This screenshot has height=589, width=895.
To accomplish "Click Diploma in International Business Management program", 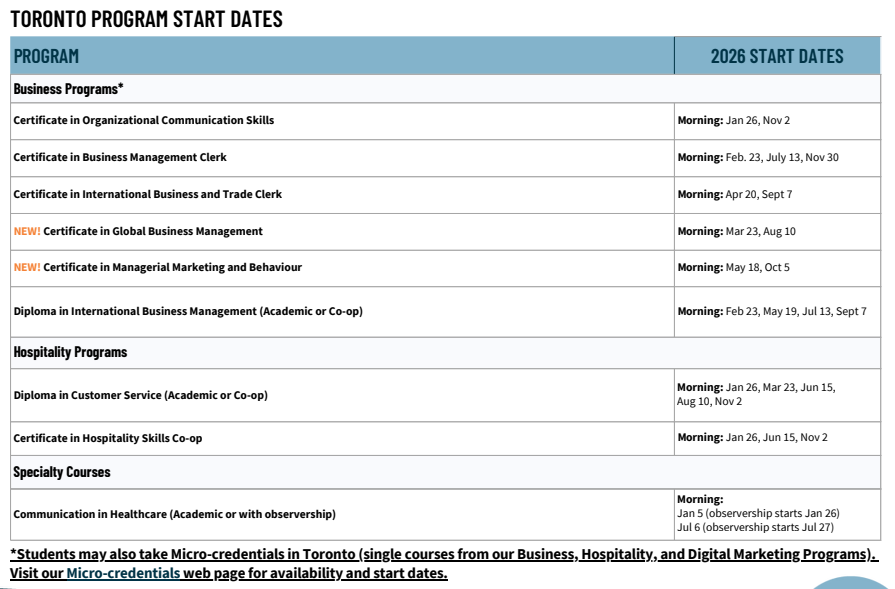I will click(x=188, y=311).
